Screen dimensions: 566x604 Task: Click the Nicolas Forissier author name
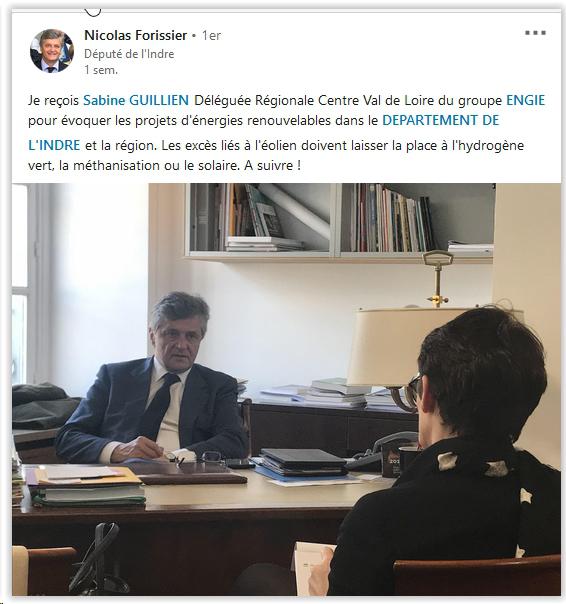point(136,35)
